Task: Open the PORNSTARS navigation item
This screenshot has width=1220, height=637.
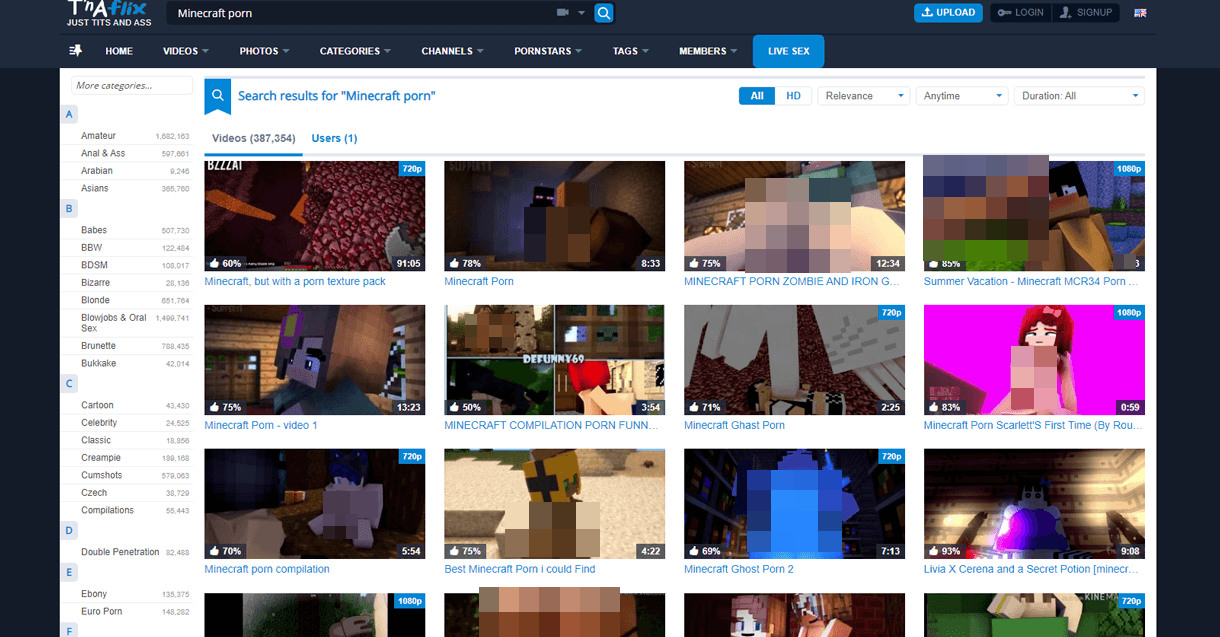Action: click(548, 51)
